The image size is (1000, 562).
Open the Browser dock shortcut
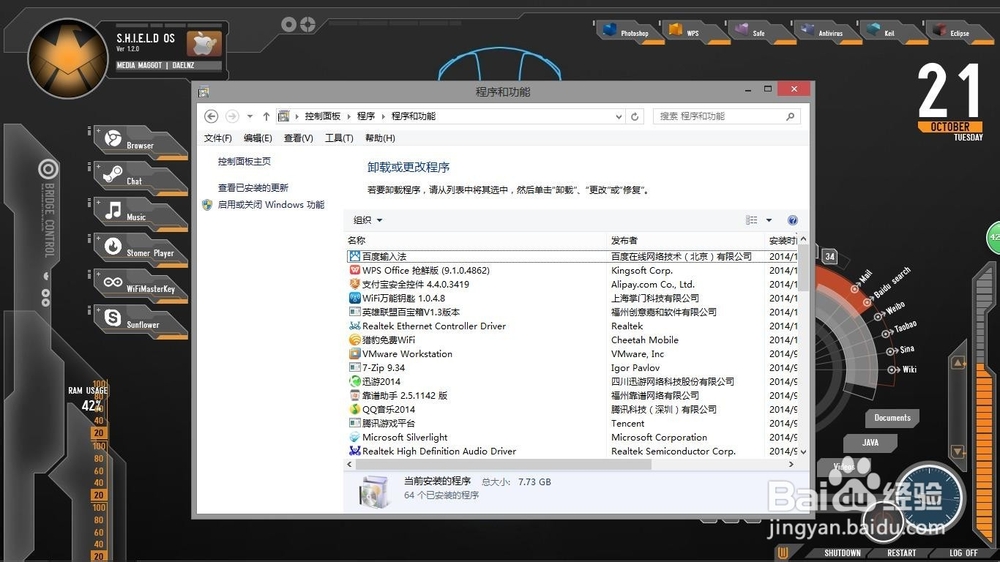tap(140, 142)
